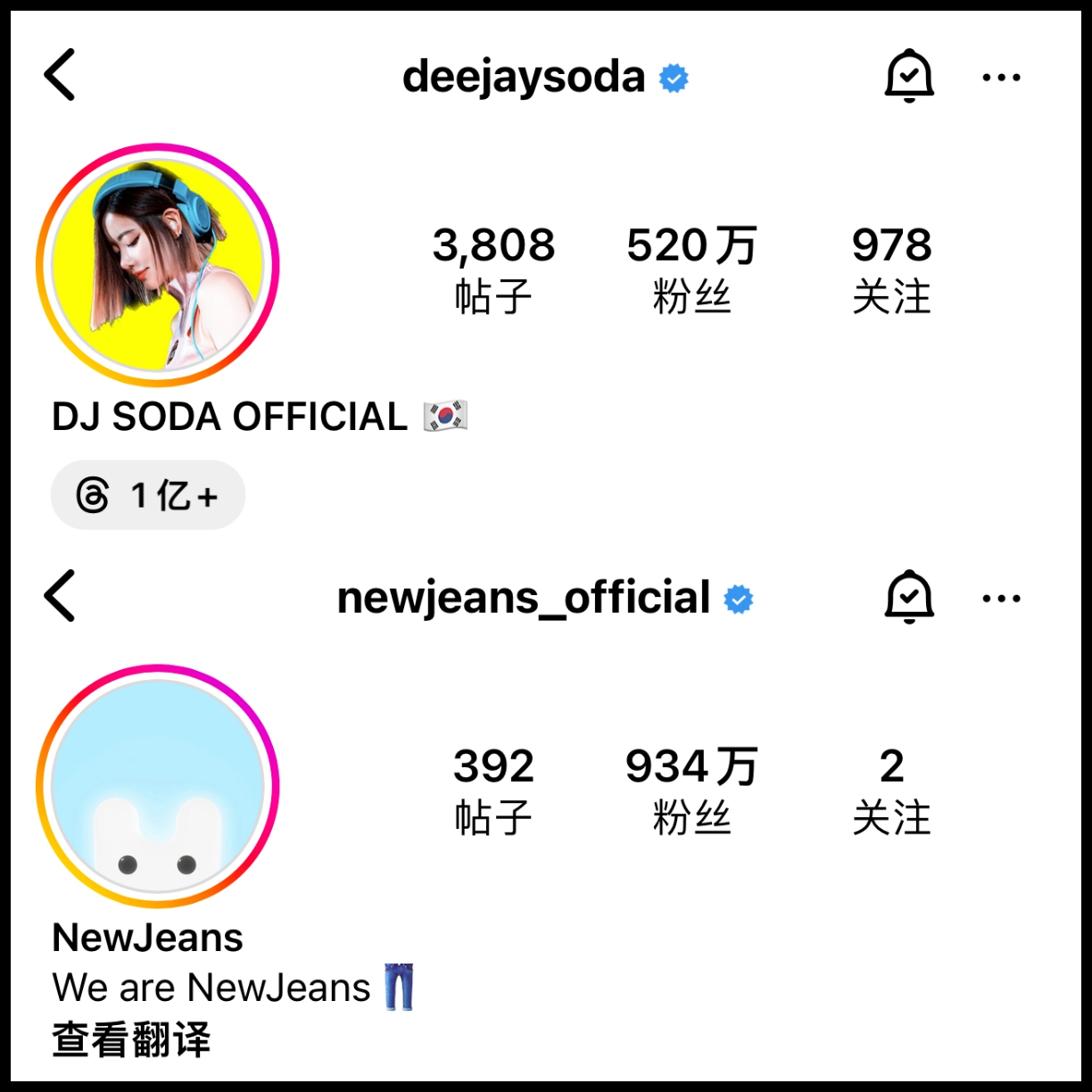Open newjeans_official's 392 posts count
Image resolution: width=1092 pixels, height=1092 pixels.
click(493, 790)
